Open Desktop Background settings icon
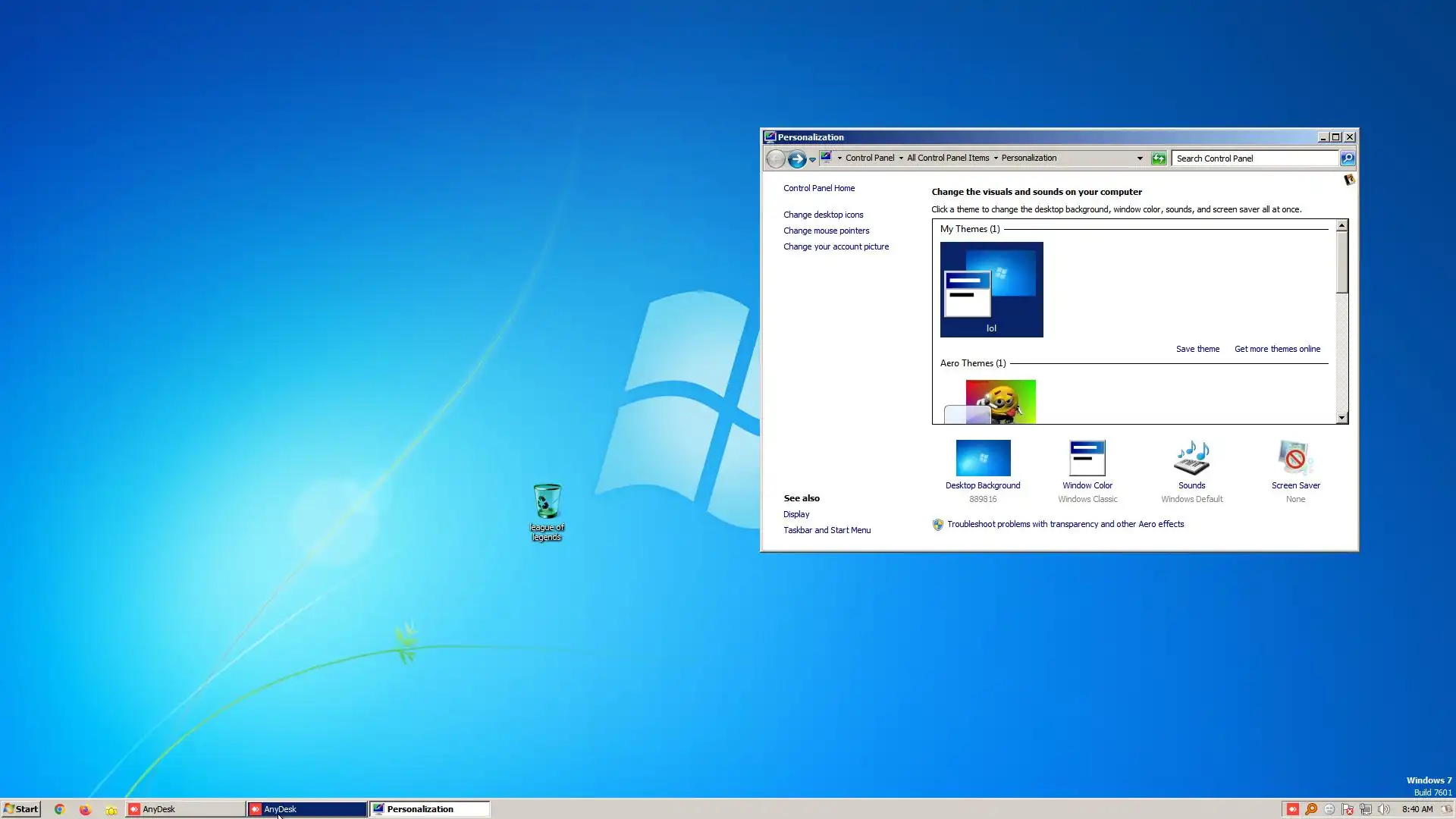 tap(983, 458)
